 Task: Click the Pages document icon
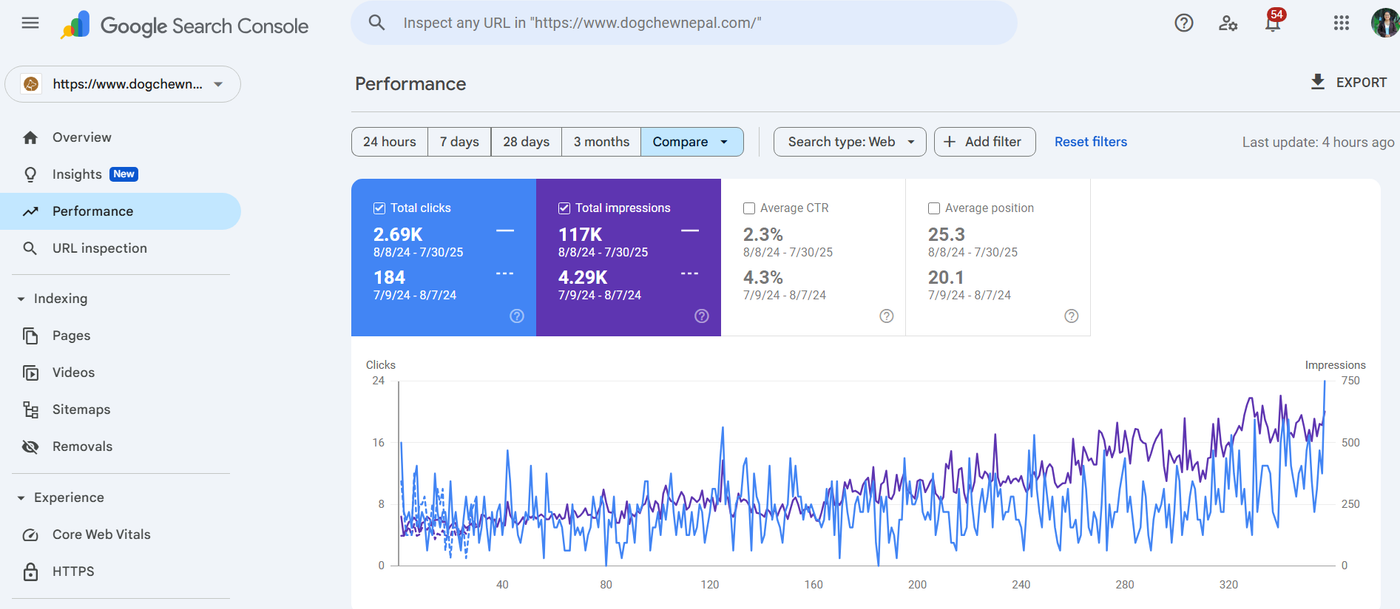coord(31,336)
